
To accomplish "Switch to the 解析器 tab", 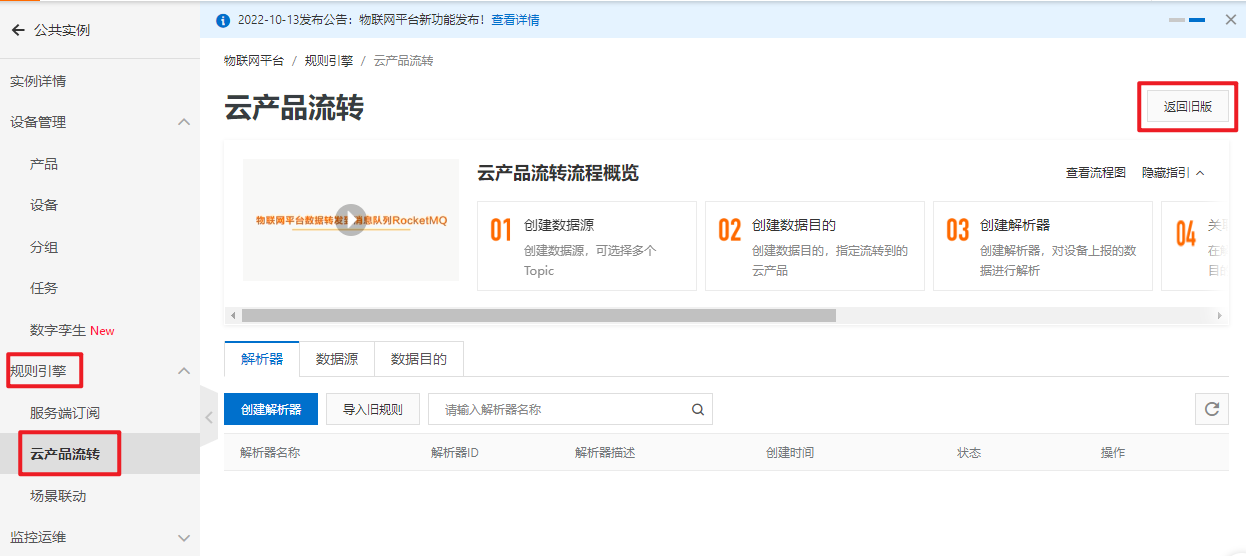I will pos(262,359).
